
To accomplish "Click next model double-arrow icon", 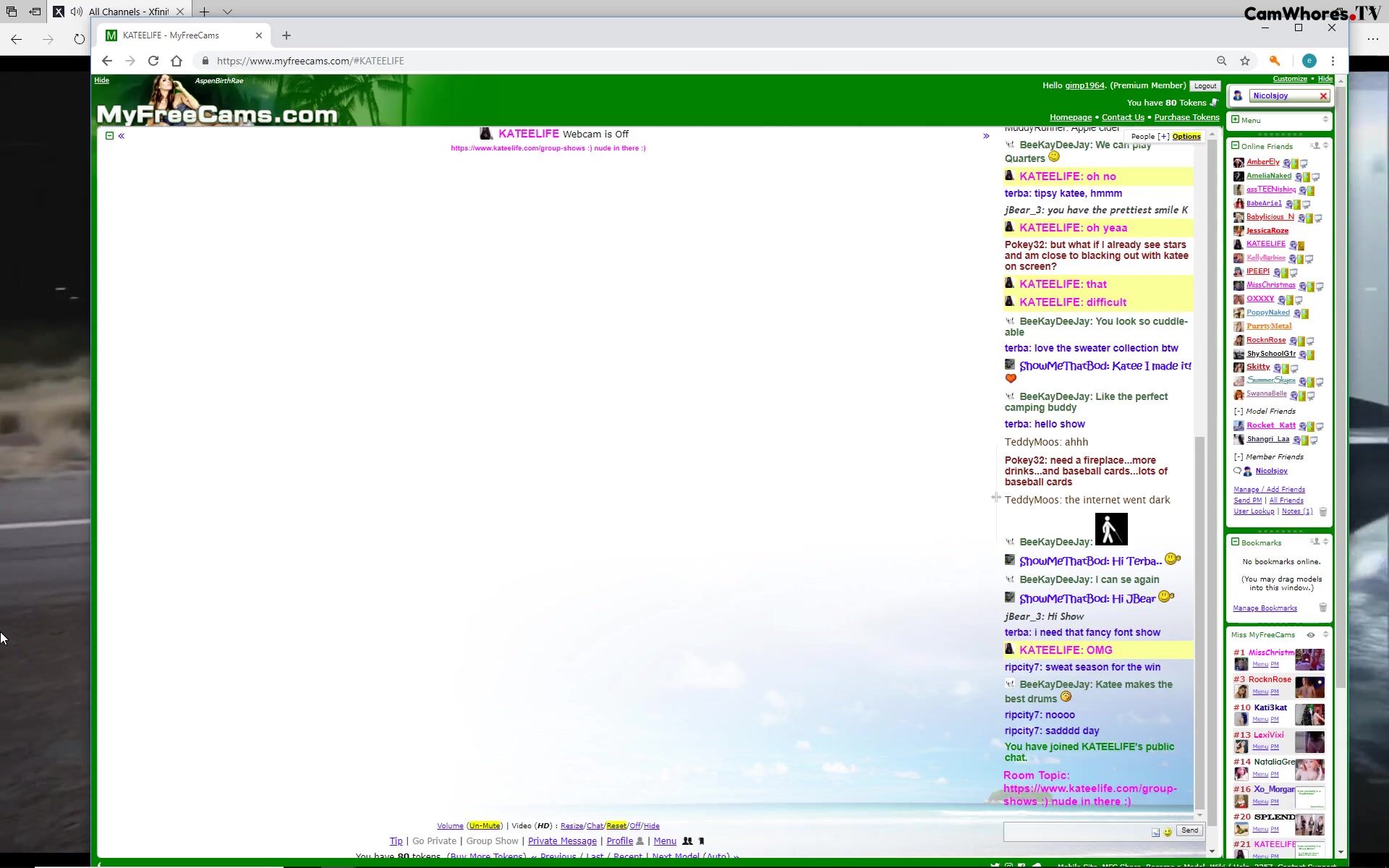I will (x=985, y=135).
